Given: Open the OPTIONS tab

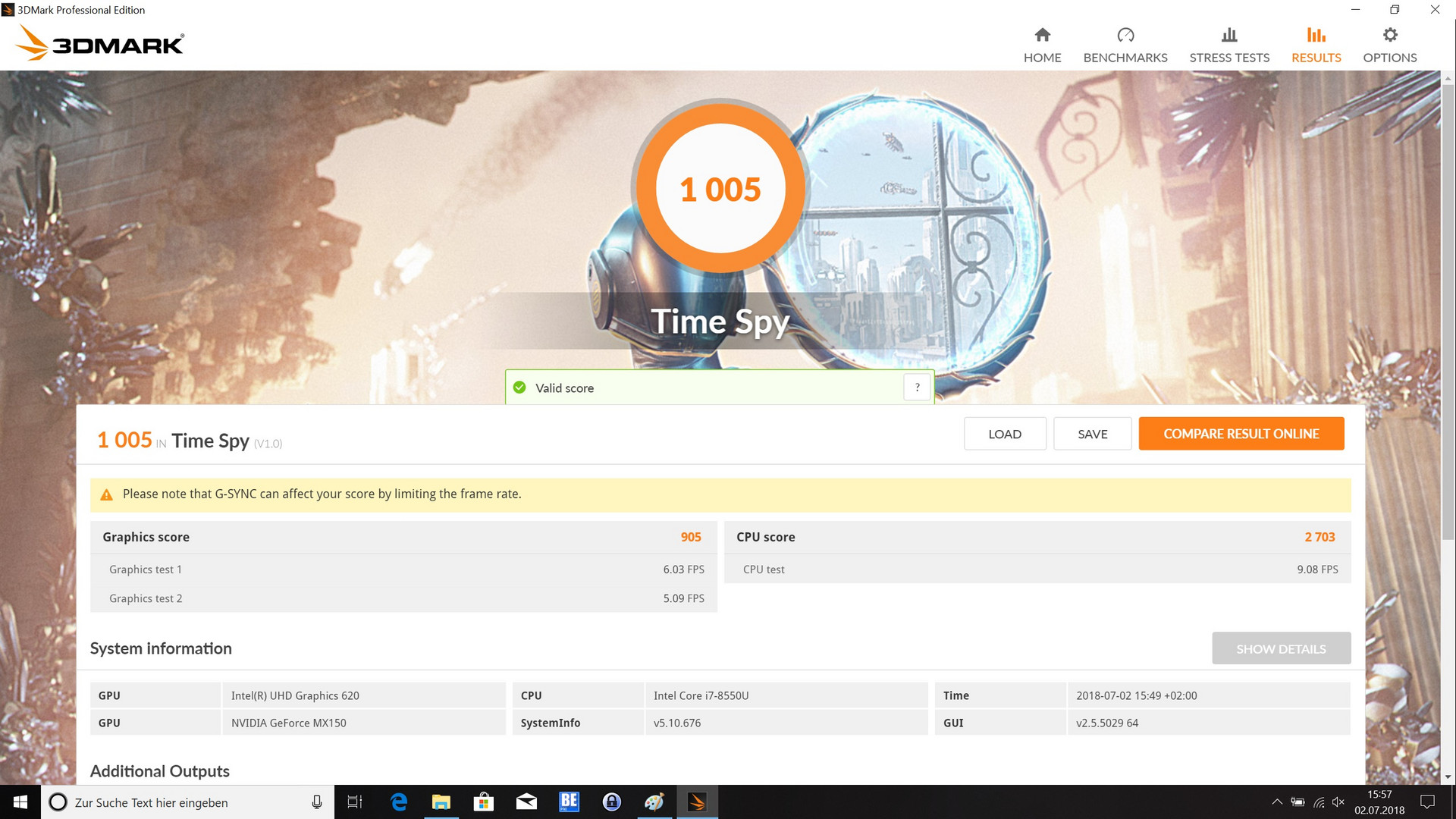Looking at the screenshot, I should click(1389, 45).
